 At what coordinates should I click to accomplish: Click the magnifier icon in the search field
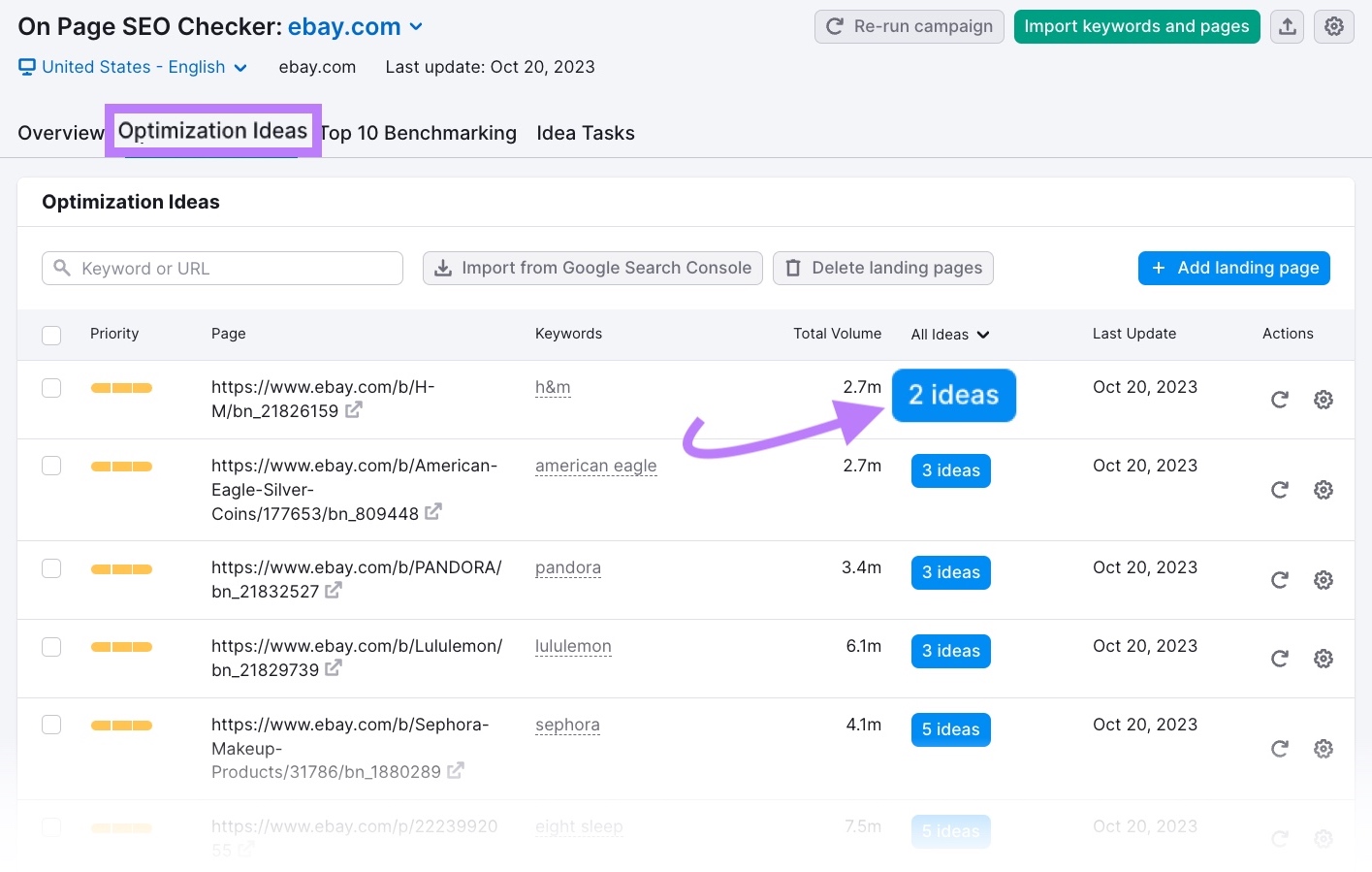(x=62, y=268)
